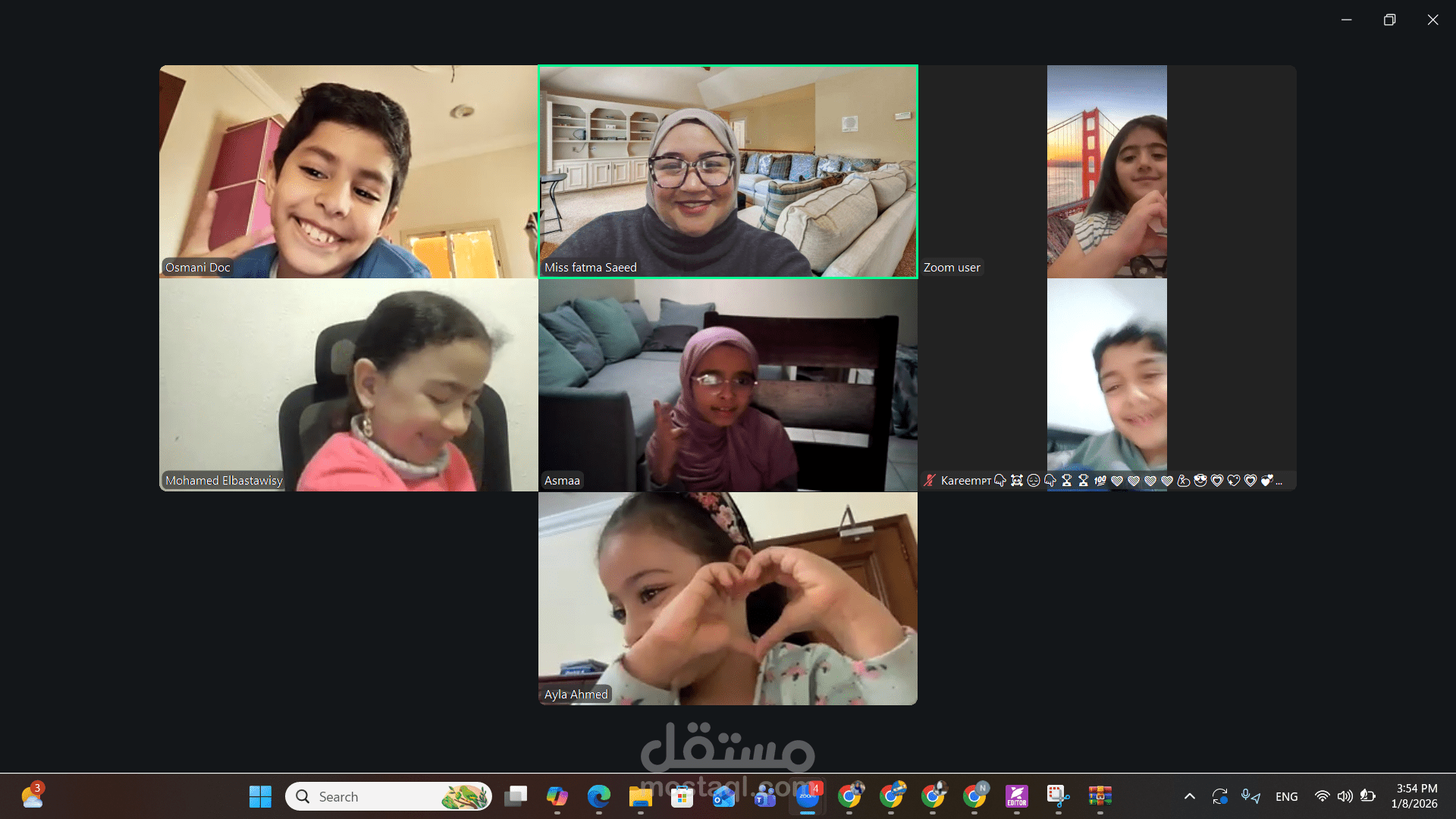Select Ayla Ahmed's video tile
This screenshot has height=819, width=1456.
727,598
